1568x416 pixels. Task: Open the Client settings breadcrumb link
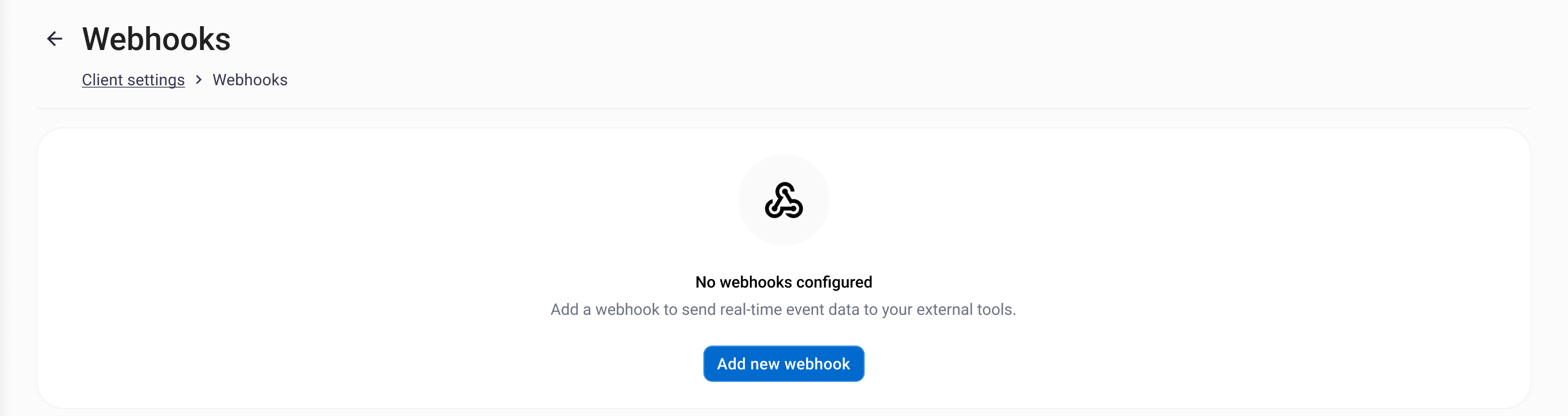click(134, 80)
